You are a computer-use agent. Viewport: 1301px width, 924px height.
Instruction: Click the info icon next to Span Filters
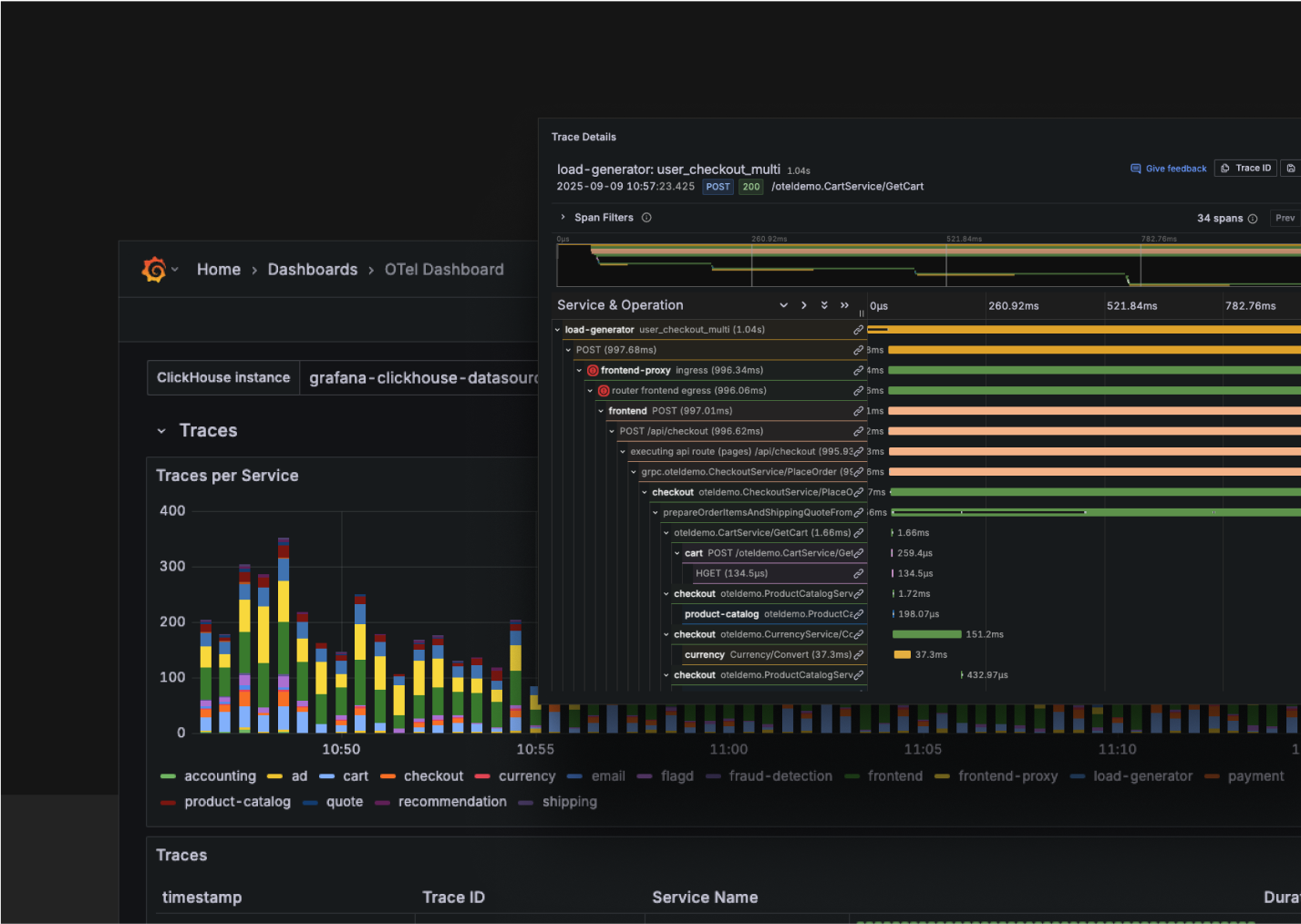[646, 217]
